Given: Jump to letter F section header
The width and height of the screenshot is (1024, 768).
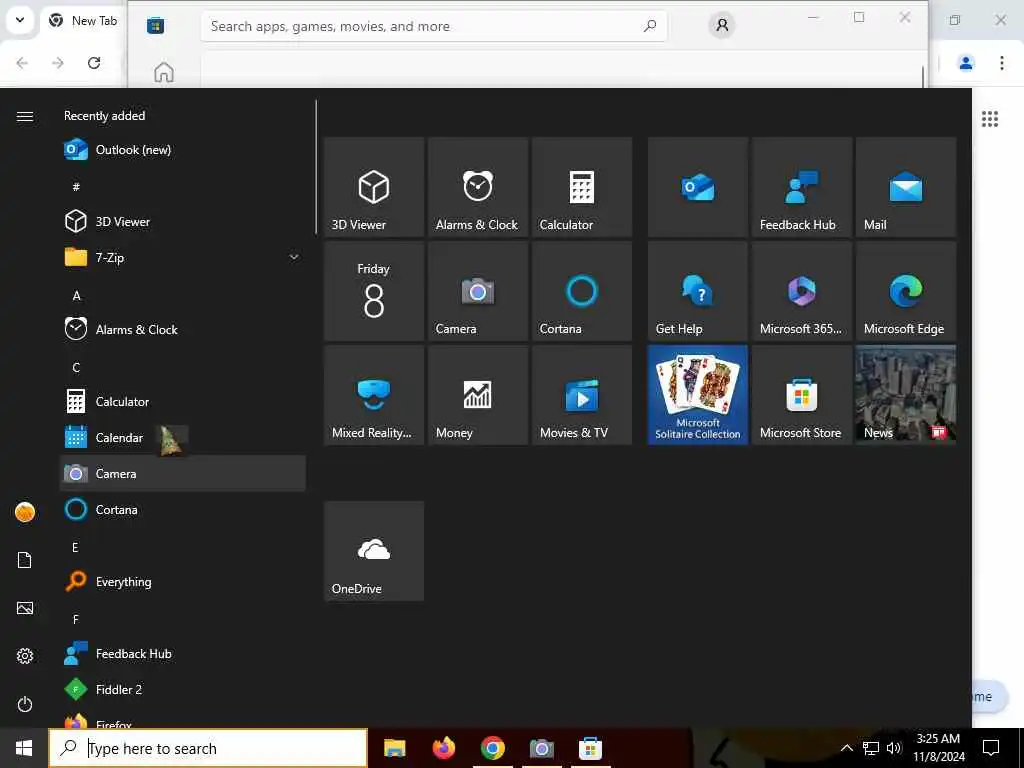Looking at the screenshot, I should [76, 619].
